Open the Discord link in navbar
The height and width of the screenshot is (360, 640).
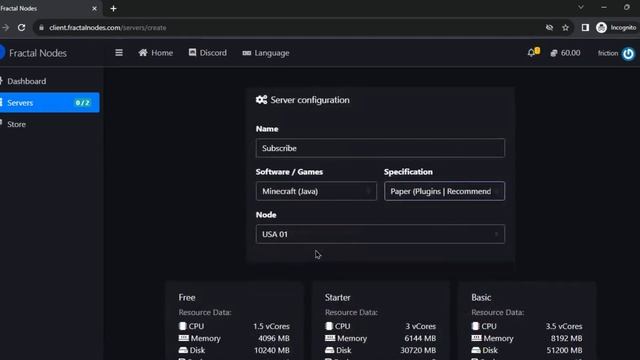(207, 53)
